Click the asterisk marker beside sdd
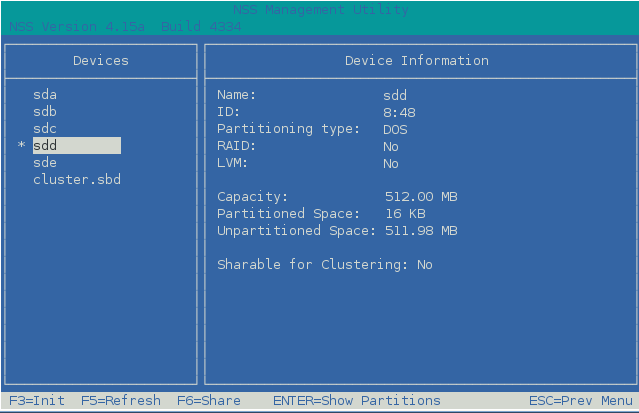 point(21,147)
